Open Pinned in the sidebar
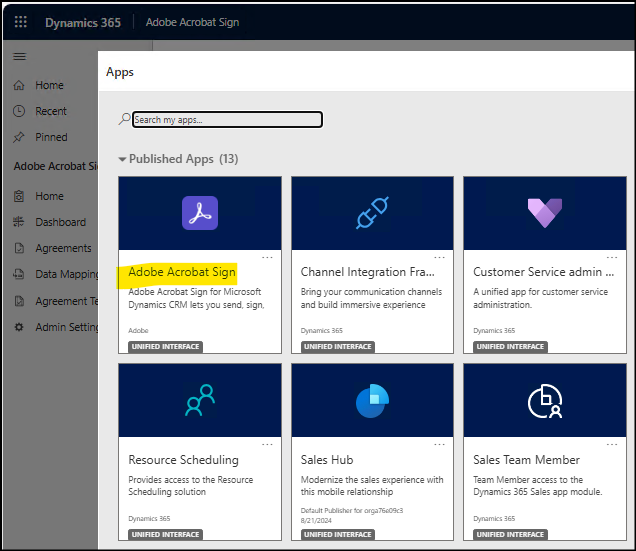Viewport: 636px width, 551px height. [x=51, y=137]
